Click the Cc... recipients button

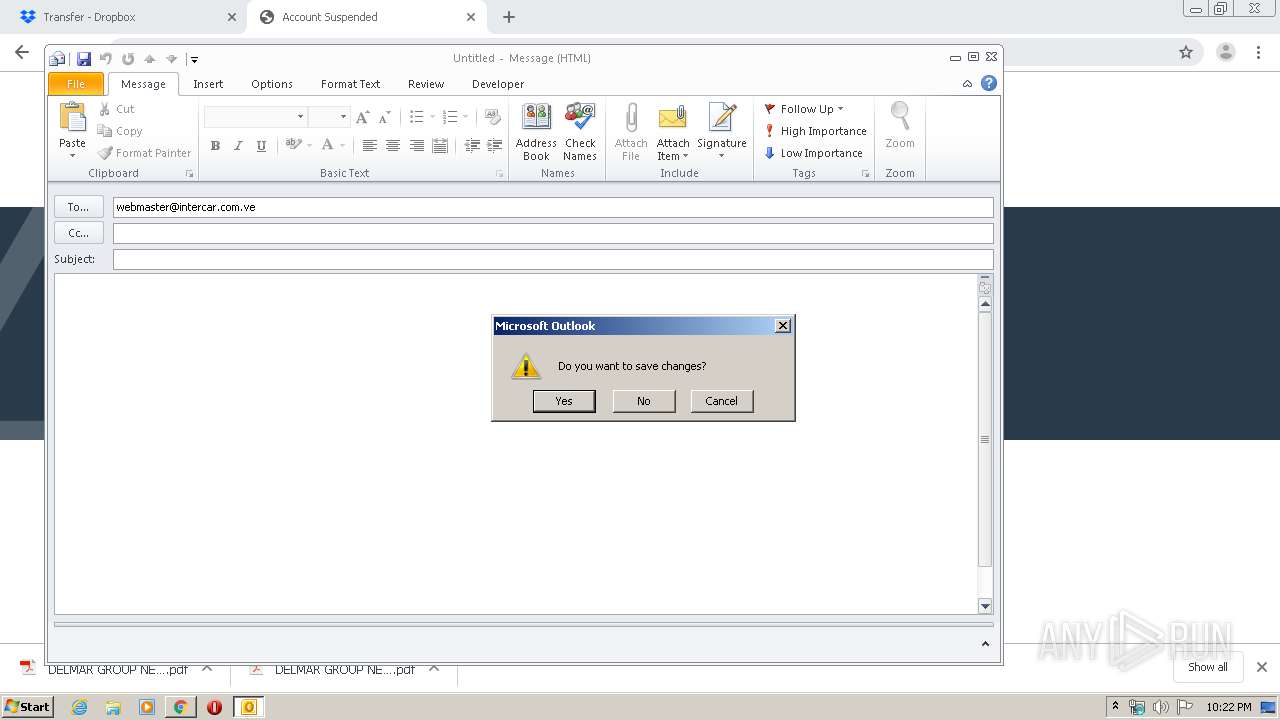79,233
